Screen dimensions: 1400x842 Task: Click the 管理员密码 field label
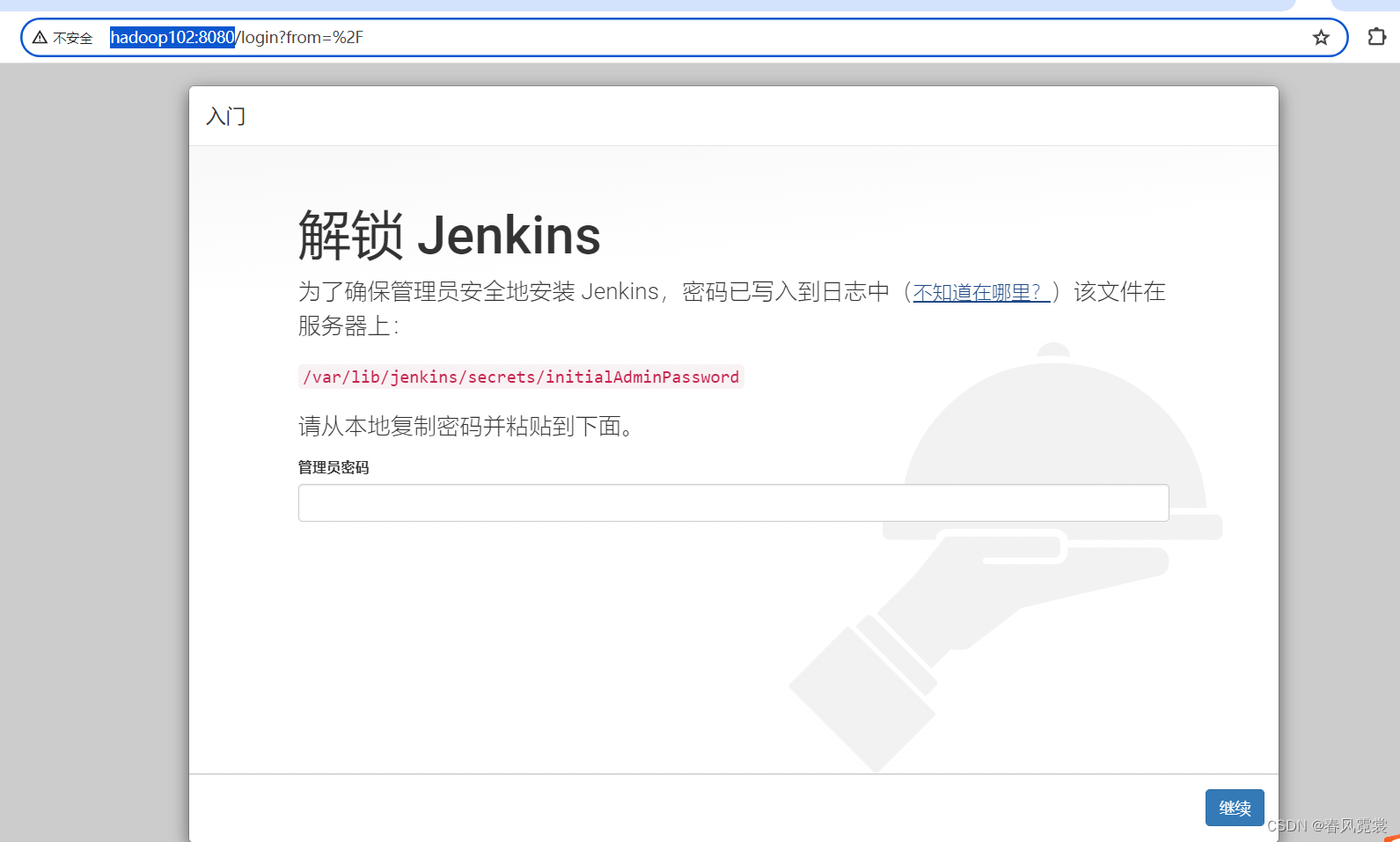point(334,467)
